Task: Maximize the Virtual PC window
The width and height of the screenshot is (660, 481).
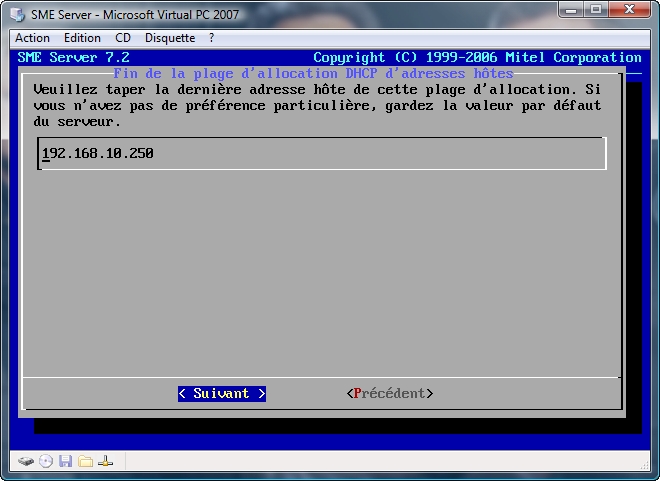Action: click(x=595, y=9)
